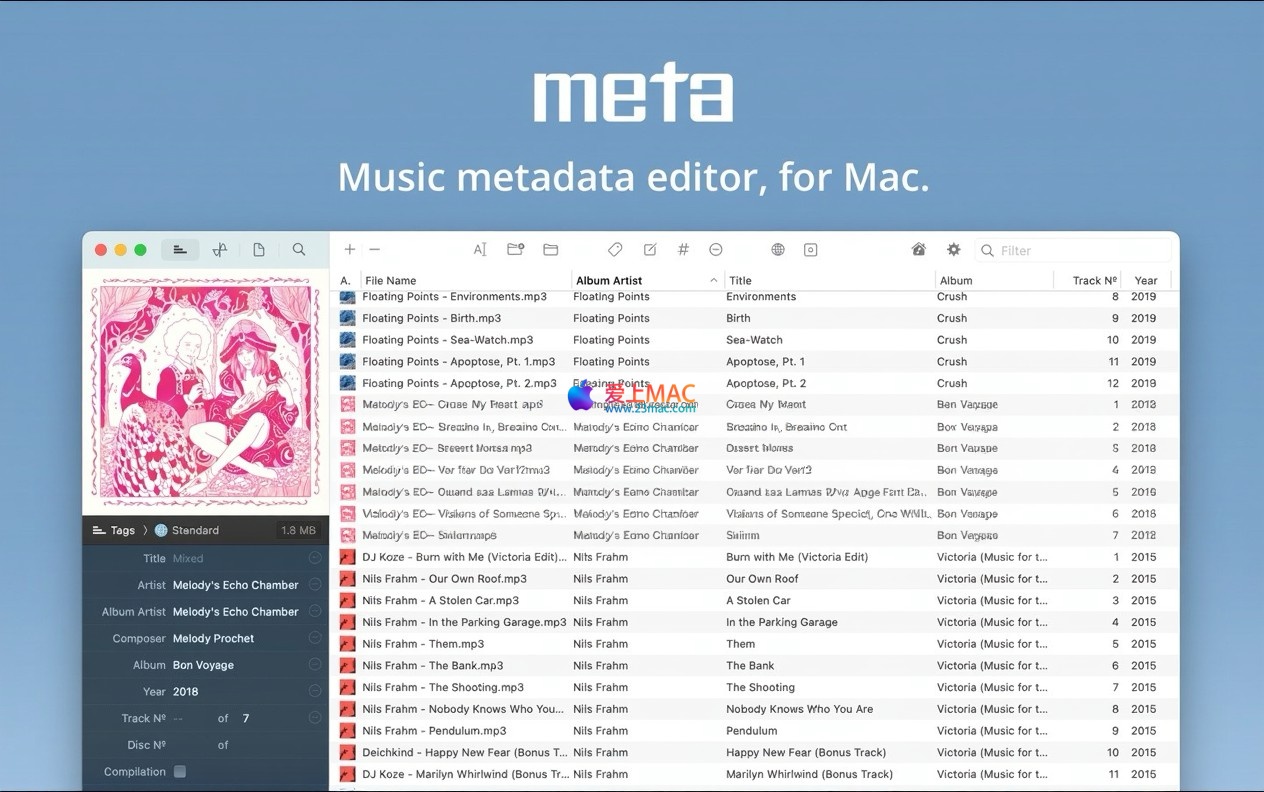Image resolution: width=1264 pixels, height=792 pixels.
Task: Sort by the File Name column header
Action: point(390,281)
